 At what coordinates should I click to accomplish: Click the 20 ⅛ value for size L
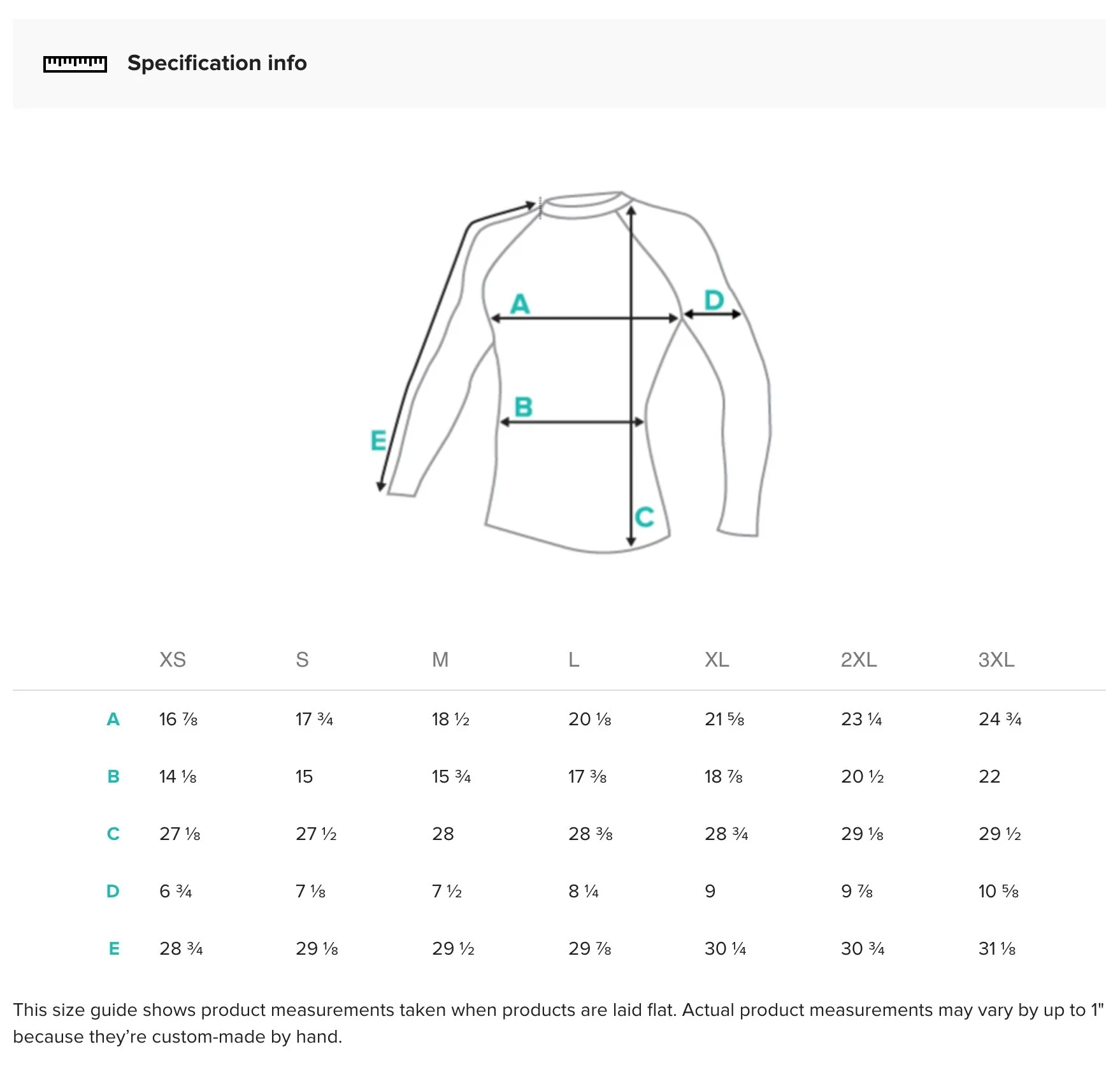(589, 720)
